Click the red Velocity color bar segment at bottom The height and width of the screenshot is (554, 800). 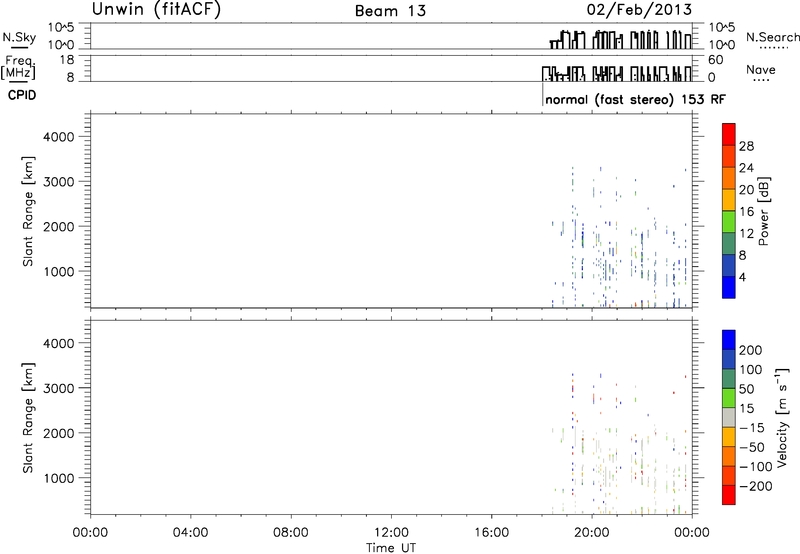pyautogui.click(x=729, y=495)
